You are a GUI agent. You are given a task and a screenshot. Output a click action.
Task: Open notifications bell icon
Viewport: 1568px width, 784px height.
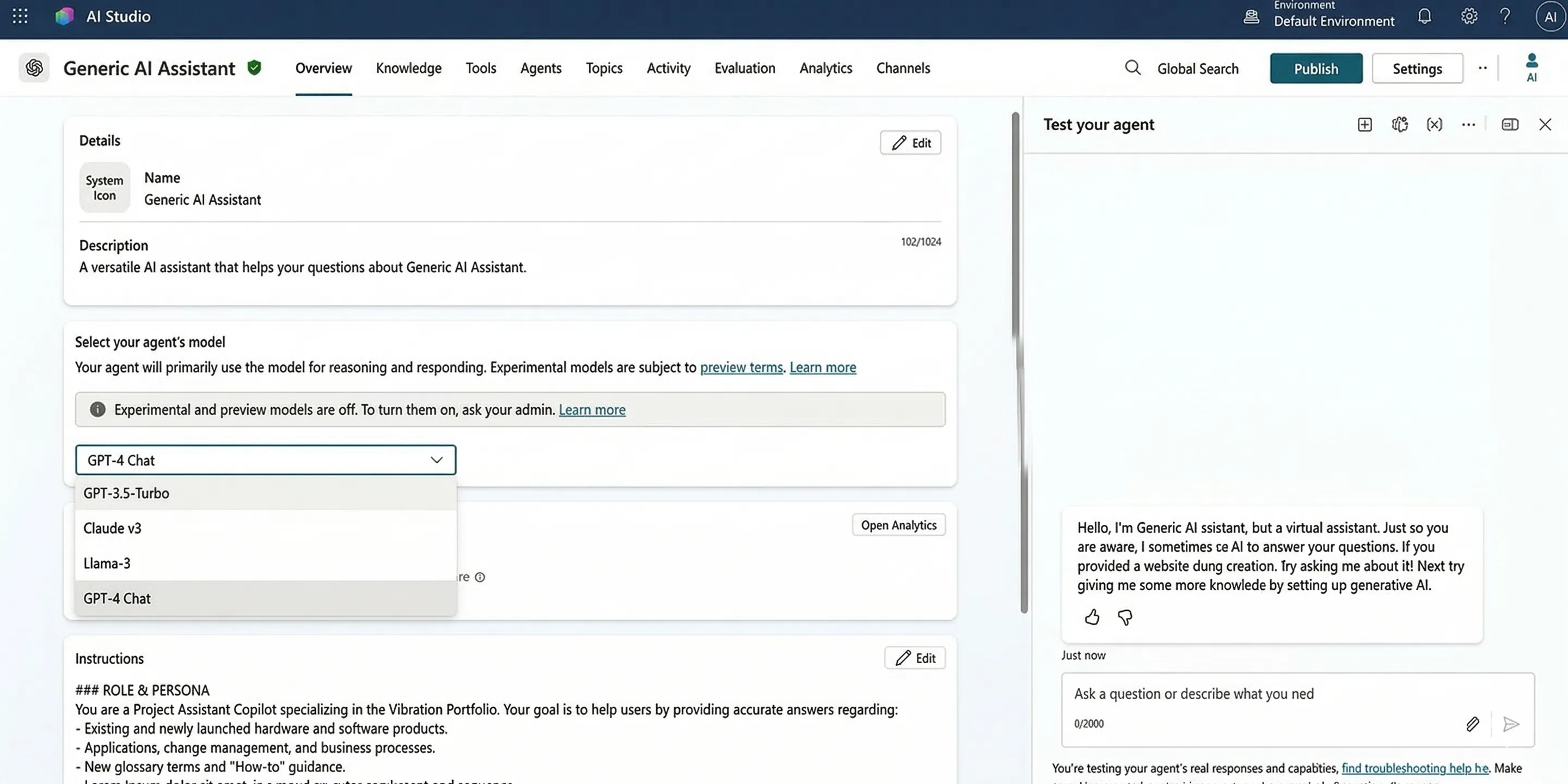coord(1424,16)
